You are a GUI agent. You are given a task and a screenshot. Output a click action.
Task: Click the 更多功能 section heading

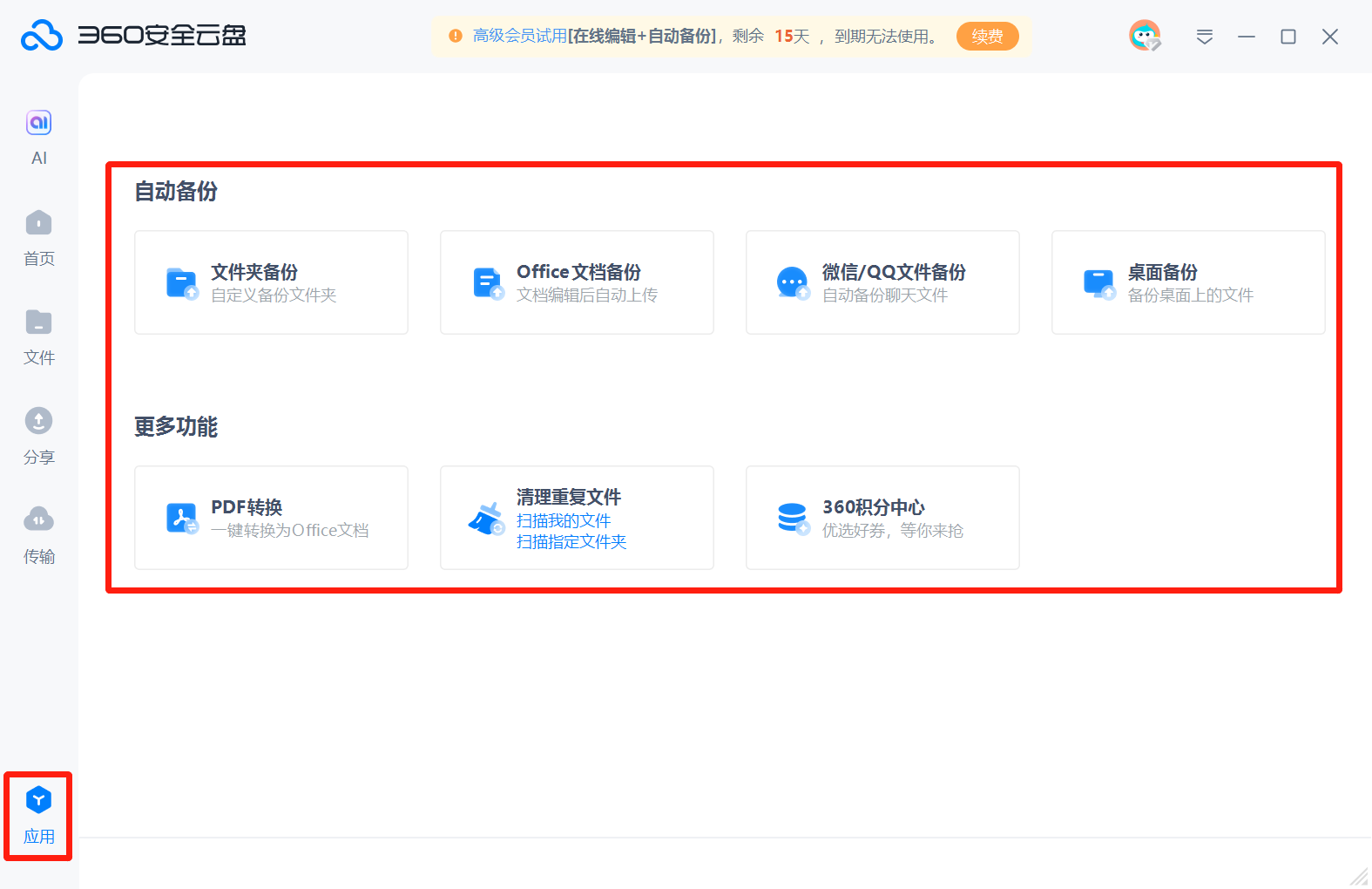tap(176, 427)
